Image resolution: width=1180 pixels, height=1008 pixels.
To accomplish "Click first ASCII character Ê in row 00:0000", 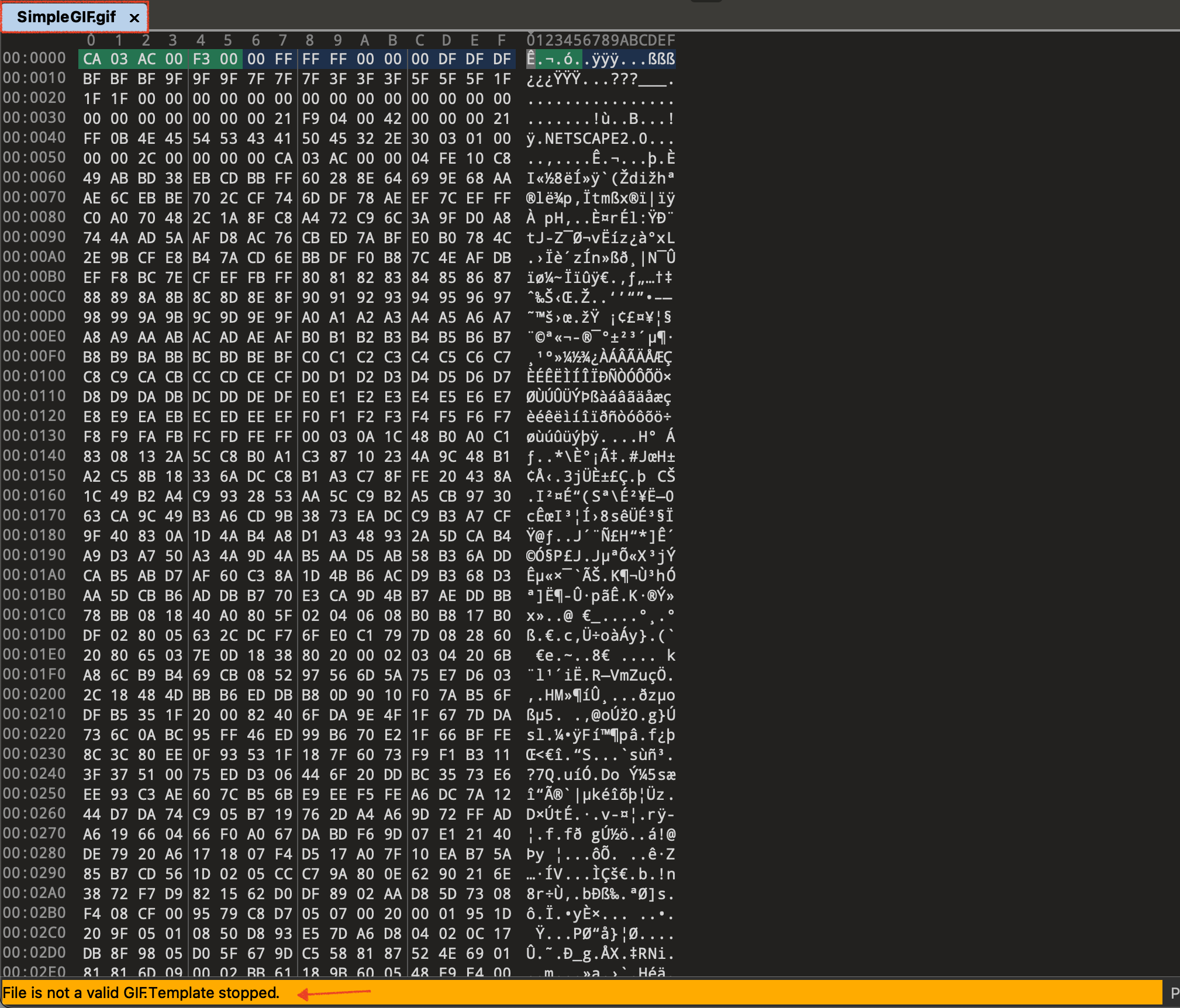I will coord(530,59).
